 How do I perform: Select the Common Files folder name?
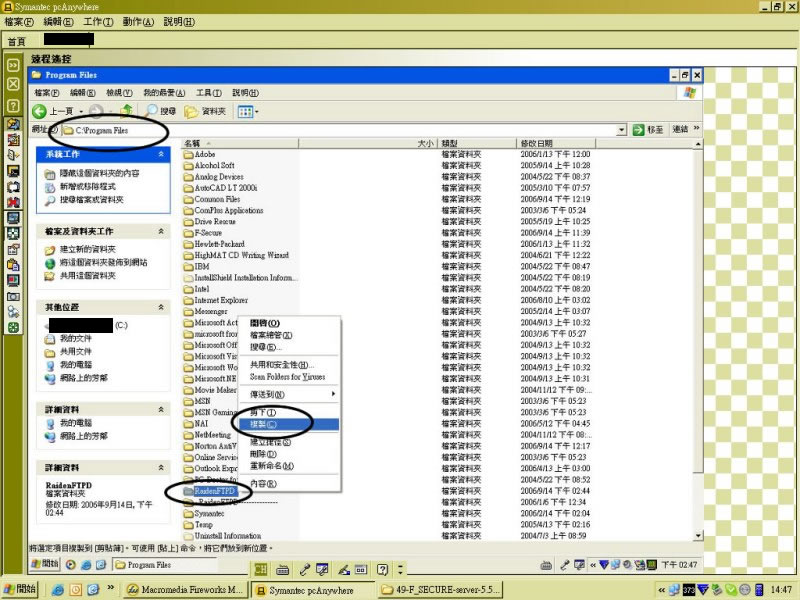tap(217, 199)
